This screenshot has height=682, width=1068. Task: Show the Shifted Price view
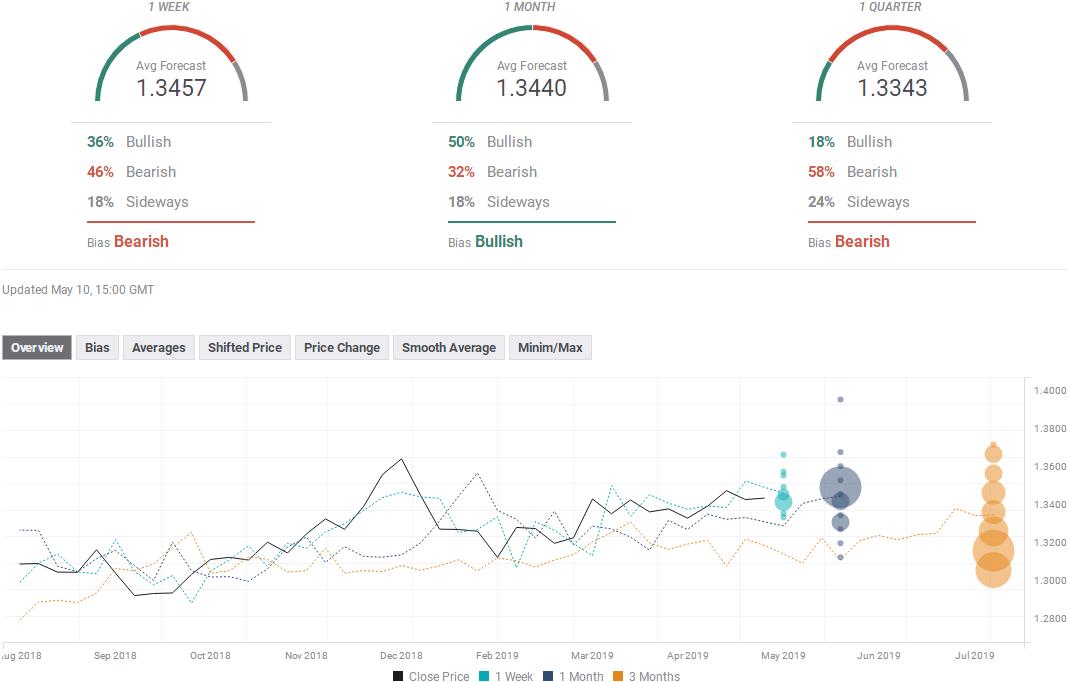pos(245,348)
